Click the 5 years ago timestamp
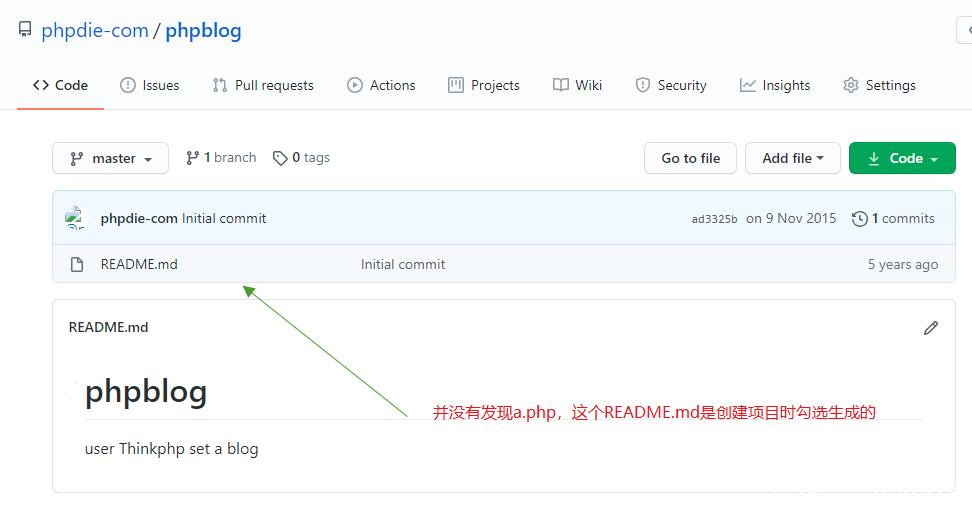The height and width of the screenshot is (510, 972). 903,265
